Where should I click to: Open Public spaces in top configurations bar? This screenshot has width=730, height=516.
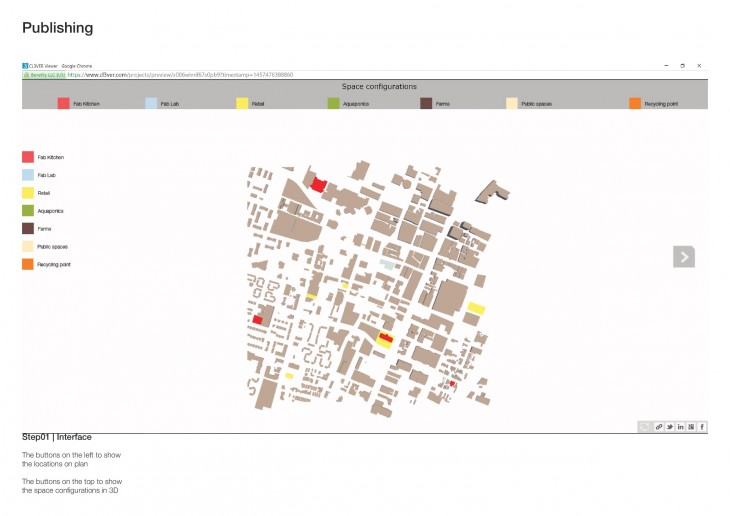512,103
